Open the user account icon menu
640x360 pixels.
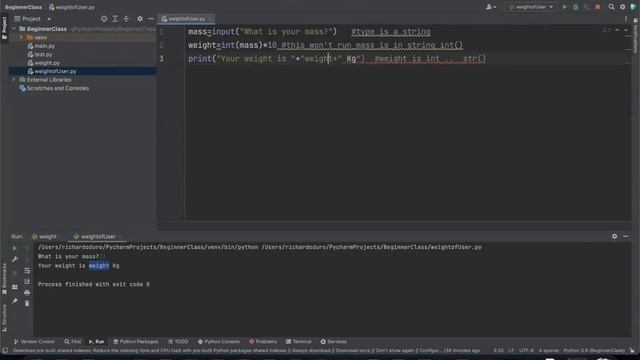(490, 7)
